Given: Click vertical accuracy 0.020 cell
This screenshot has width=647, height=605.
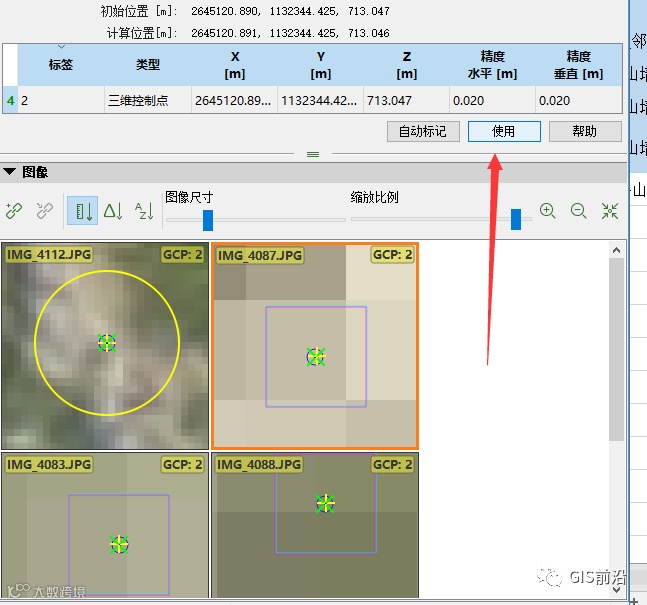Looking at the screenshot, I should [579, 100].
